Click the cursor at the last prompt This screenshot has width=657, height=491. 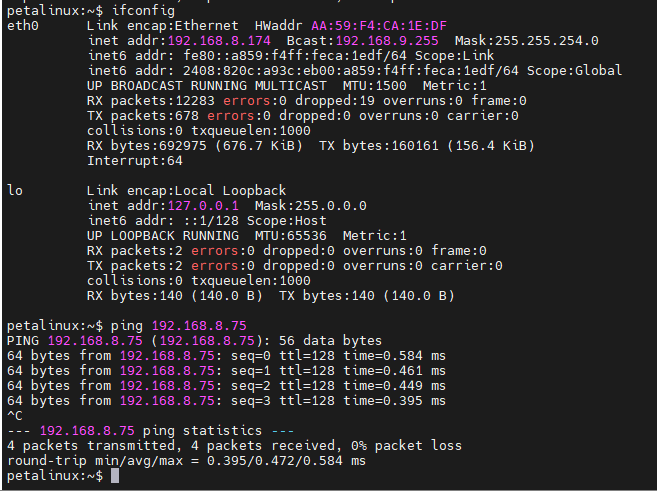click(115, 476)
